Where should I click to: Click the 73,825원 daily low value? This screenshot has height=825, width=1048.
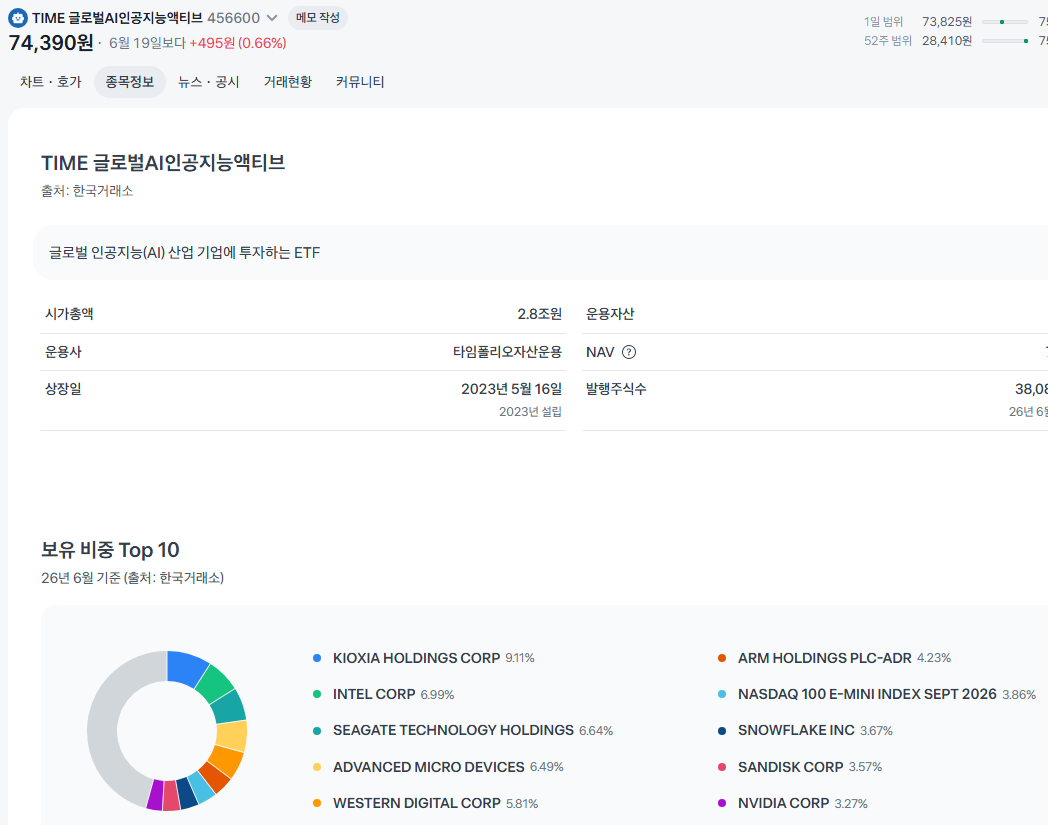947,22
